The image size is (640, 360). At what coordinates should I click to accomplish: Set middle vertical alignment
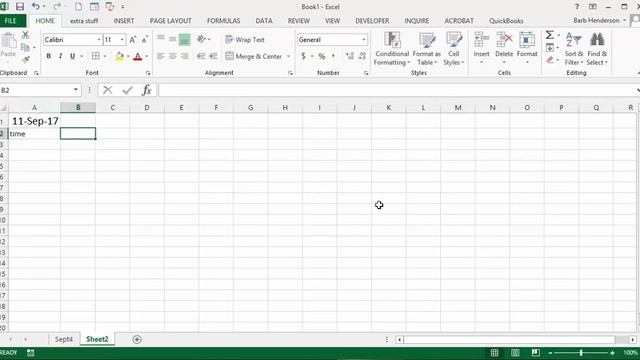[x=173, y=39]
